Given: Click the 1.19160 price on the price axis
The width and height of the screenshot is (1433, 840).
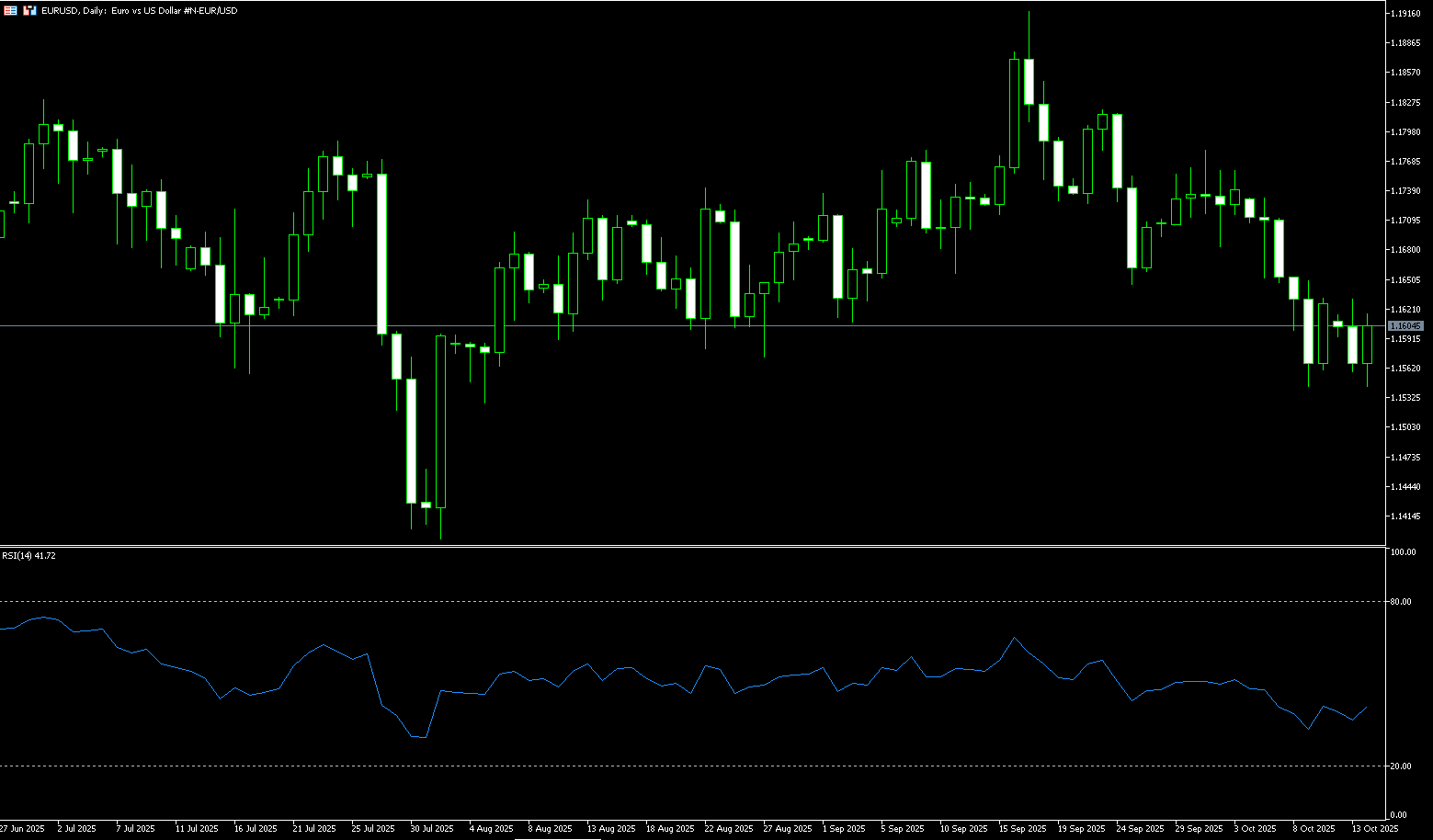Looking at the screenshot, I should [x=1405, y=14].
